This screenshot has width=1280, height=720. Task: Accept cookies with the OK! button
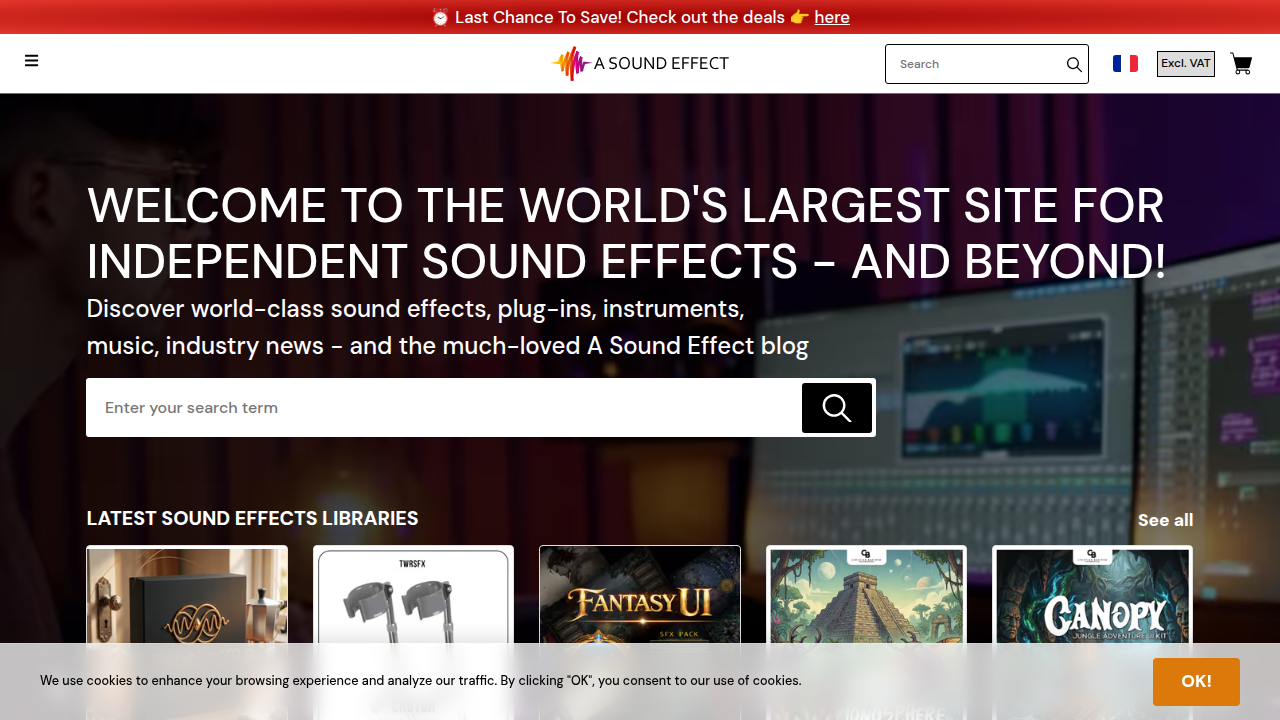(x=1196, y=682)
